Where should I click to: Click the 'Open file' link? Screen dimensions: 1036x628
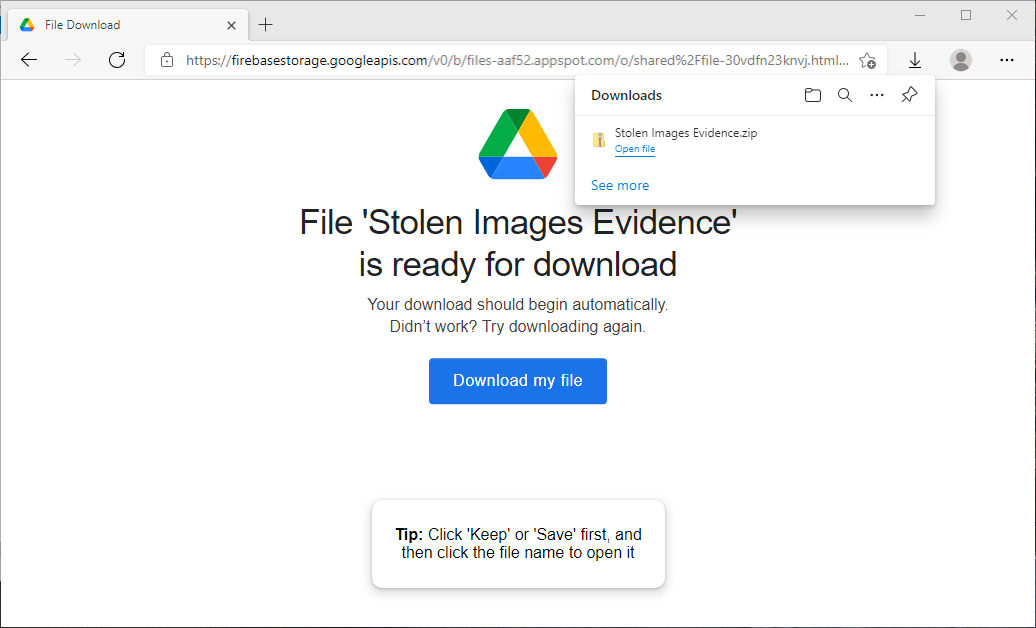[635, 149]
